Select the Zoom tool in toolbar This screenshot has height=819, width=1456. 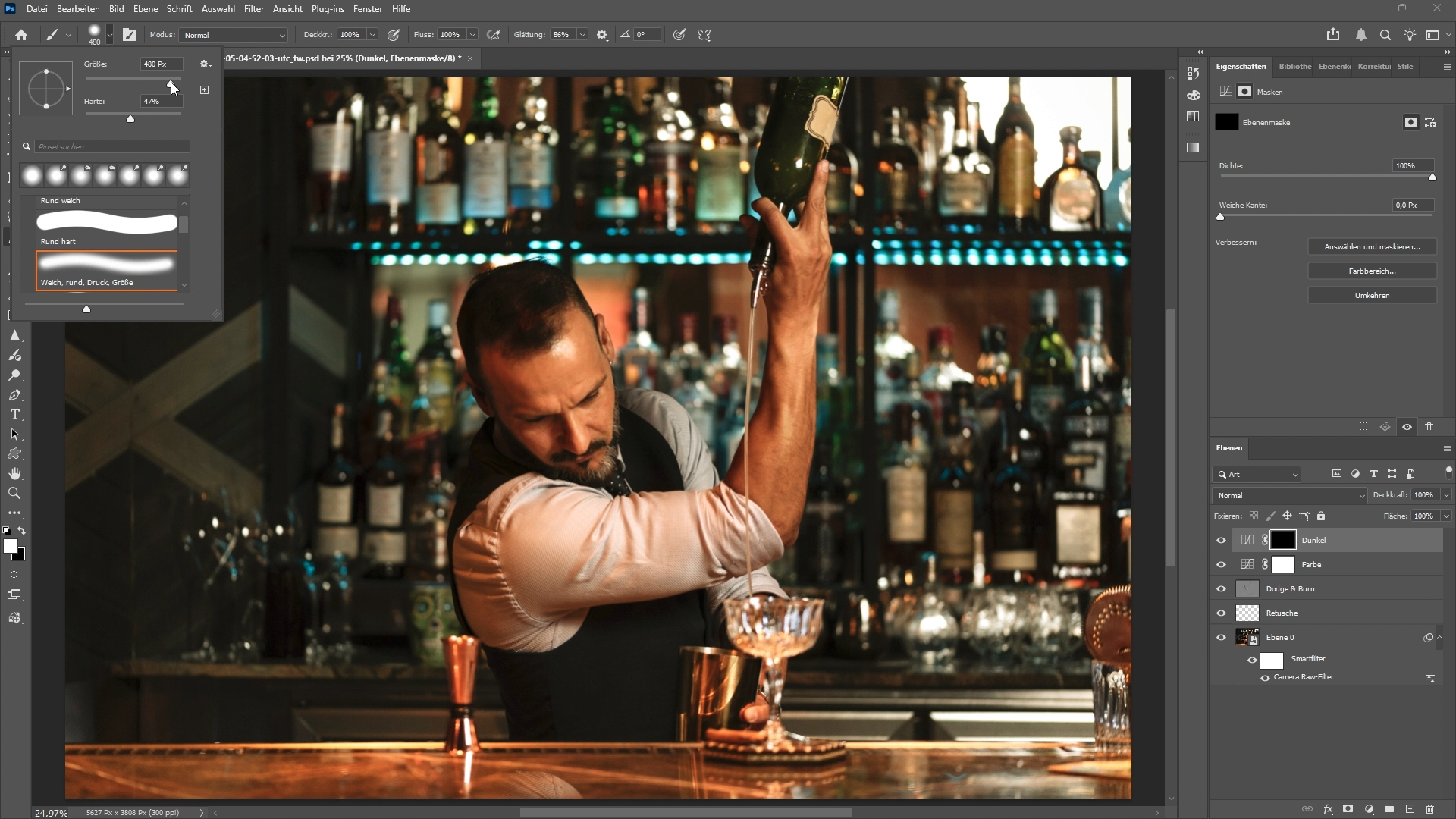pos(14,494)
